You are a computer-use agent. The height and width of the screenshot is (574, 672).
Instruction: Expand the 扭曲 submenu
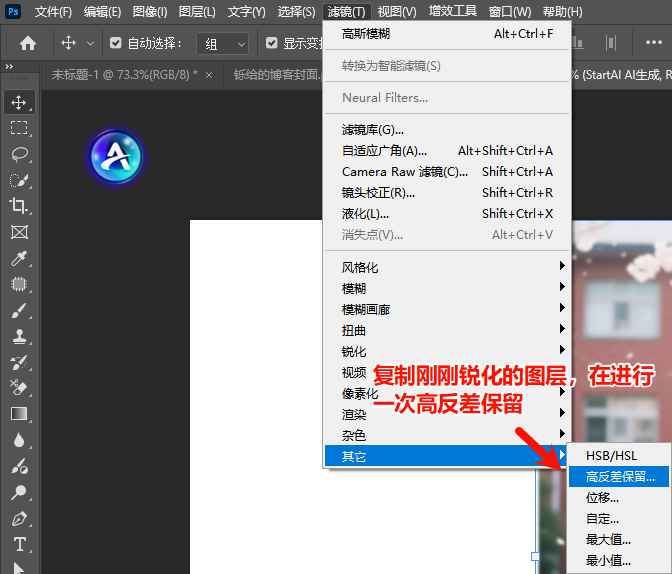(x=446, y=330)
